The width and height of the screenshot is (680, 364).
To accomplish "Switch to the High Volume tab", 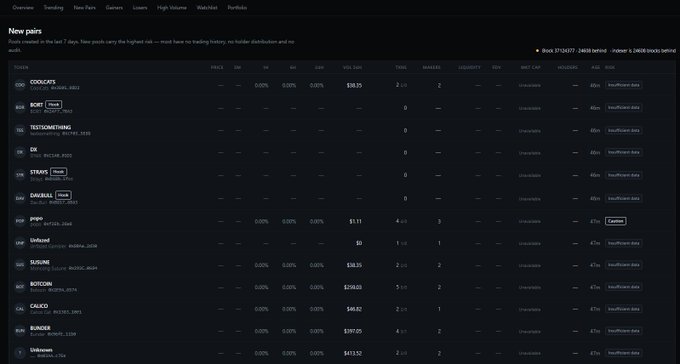I will pyautogui.click(x=172, y=8).
